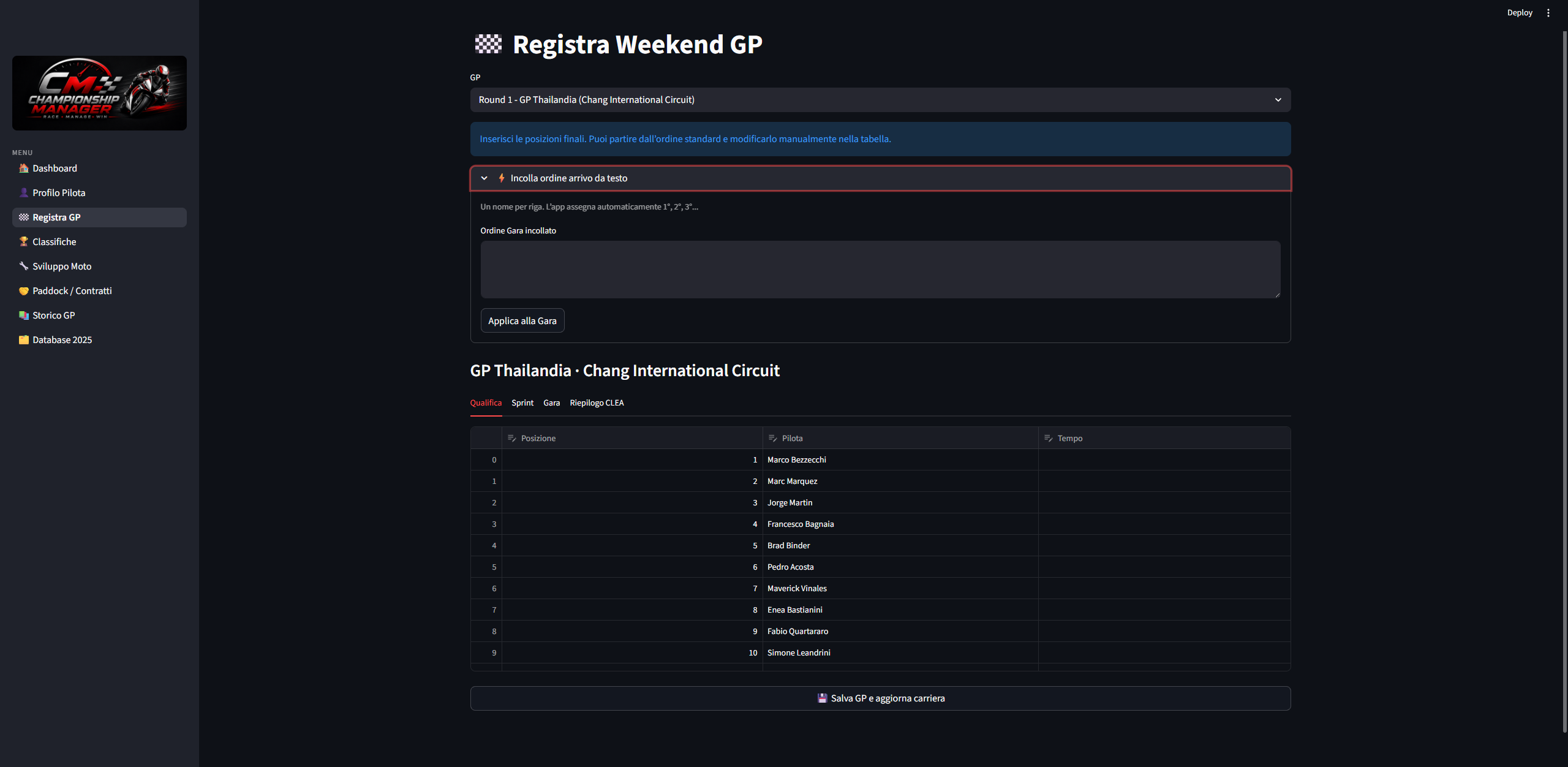Select the Jorge Martin cell

click(x=900, y=502)
